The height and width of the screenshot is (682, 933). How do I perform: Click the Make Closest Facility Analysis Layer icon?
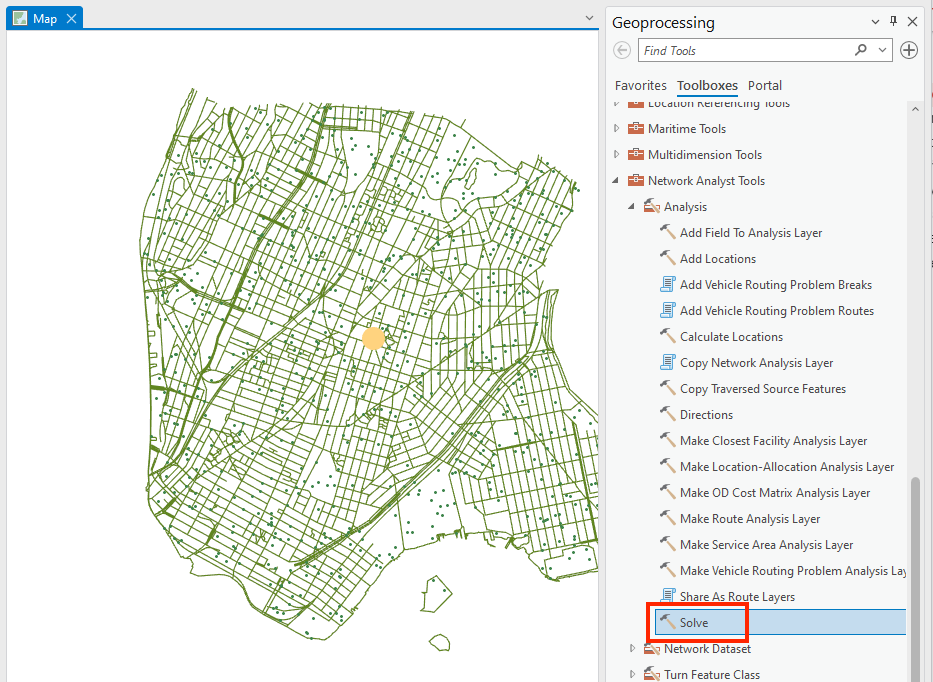(x=668, y=440)
